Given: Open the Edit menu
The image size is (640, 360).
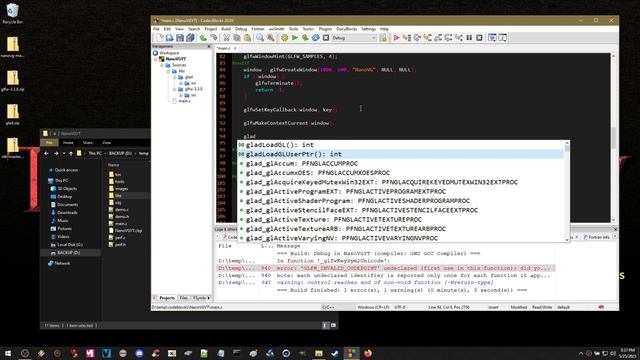Looking at the screenshot, I should [167, 29].
